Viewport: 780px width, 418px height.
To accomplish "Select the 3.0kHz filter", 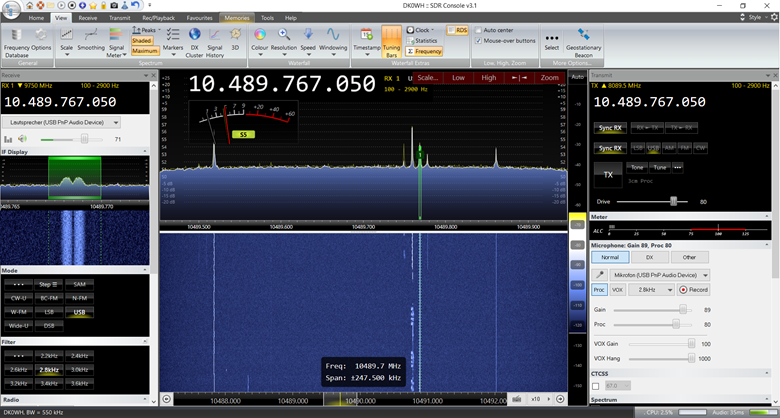I will 79,370.
